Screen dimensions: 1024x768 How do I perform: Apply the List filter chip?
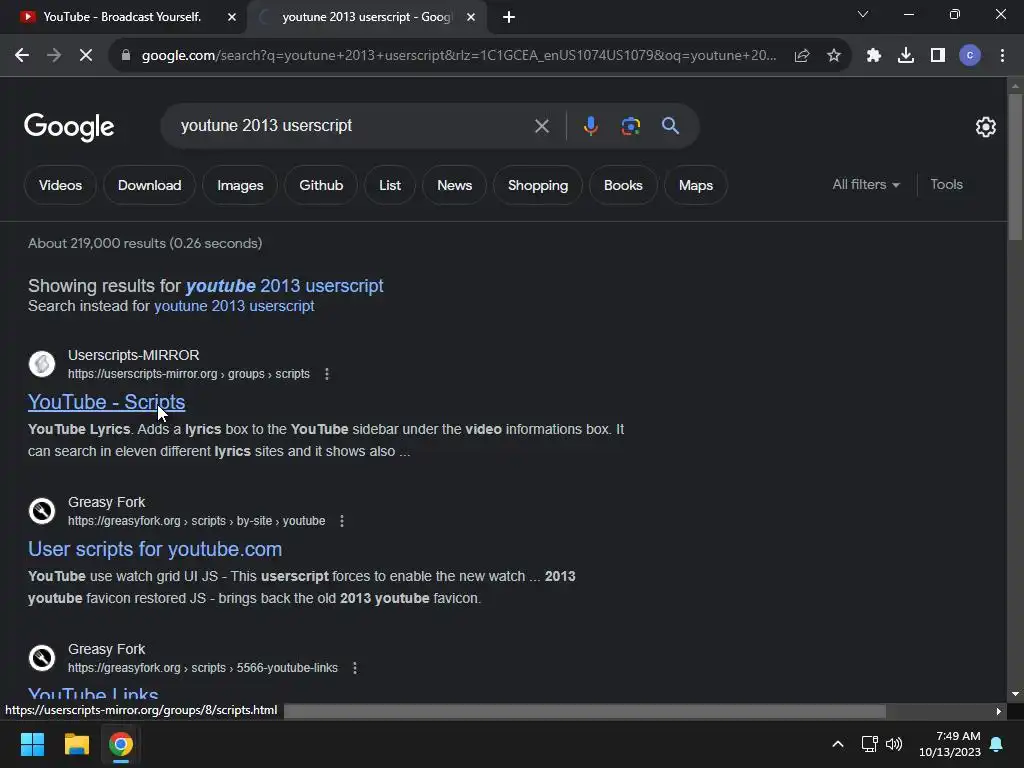coord(390,185)
